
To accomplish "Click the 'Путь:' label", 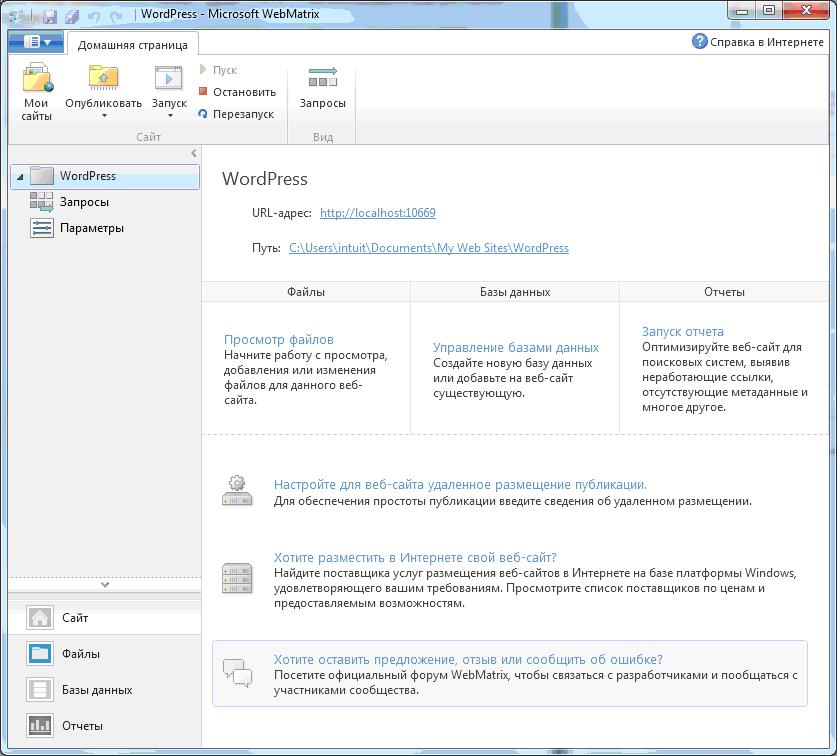I will pos(266,248).
